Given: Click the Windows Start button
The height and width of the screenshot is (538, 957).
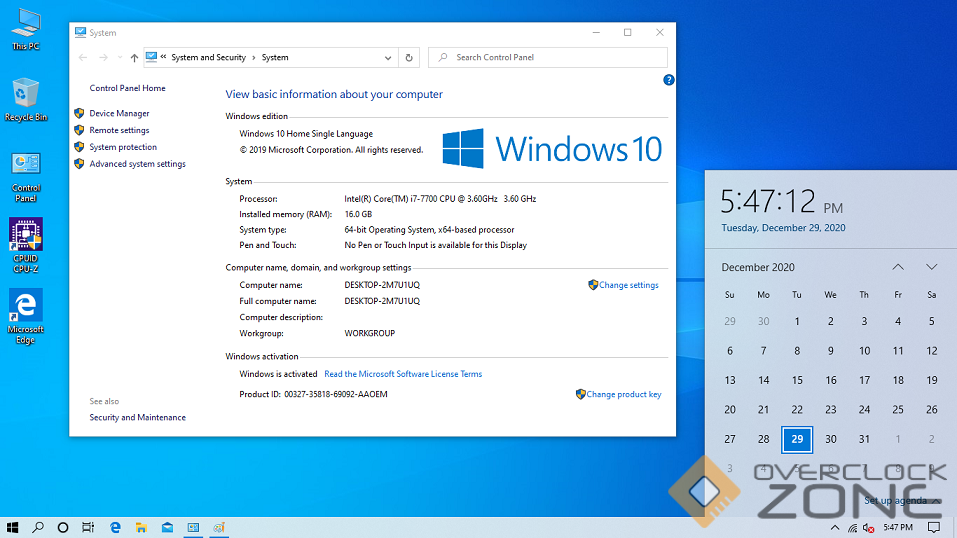Looking at the screenshot, I should coord(13,527).
